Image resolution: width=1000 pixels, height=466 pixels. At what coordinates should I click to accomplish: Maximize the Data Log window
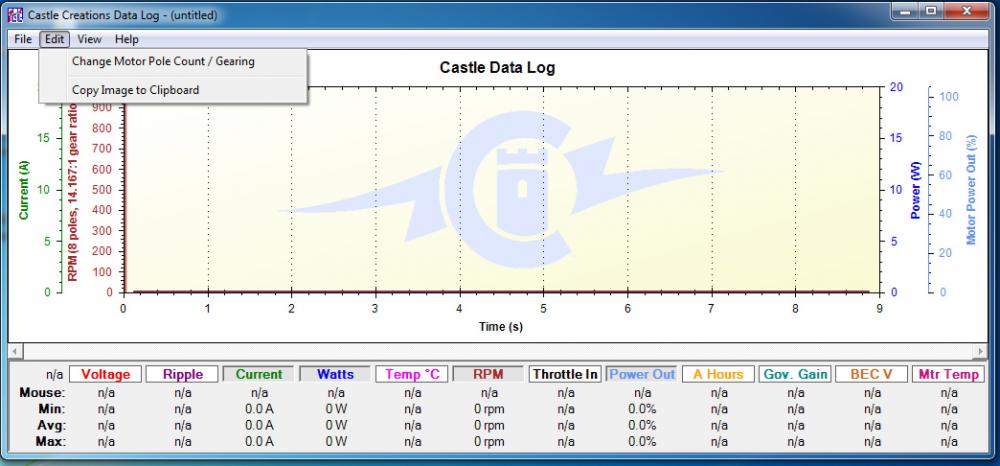(932, 11)
